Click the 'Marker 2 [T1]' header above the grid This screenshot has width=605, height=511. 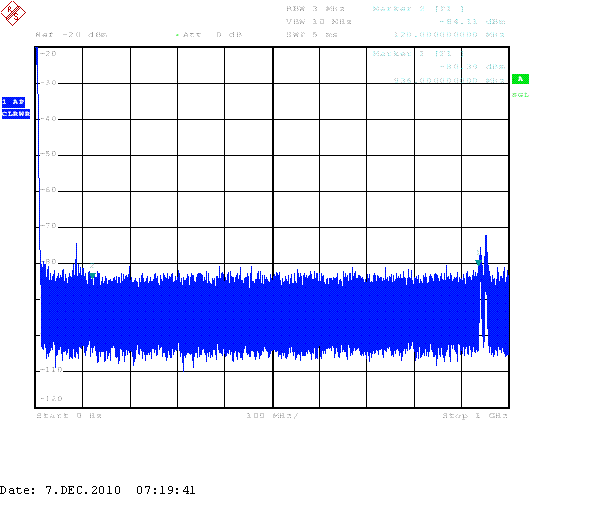point(418,8)
